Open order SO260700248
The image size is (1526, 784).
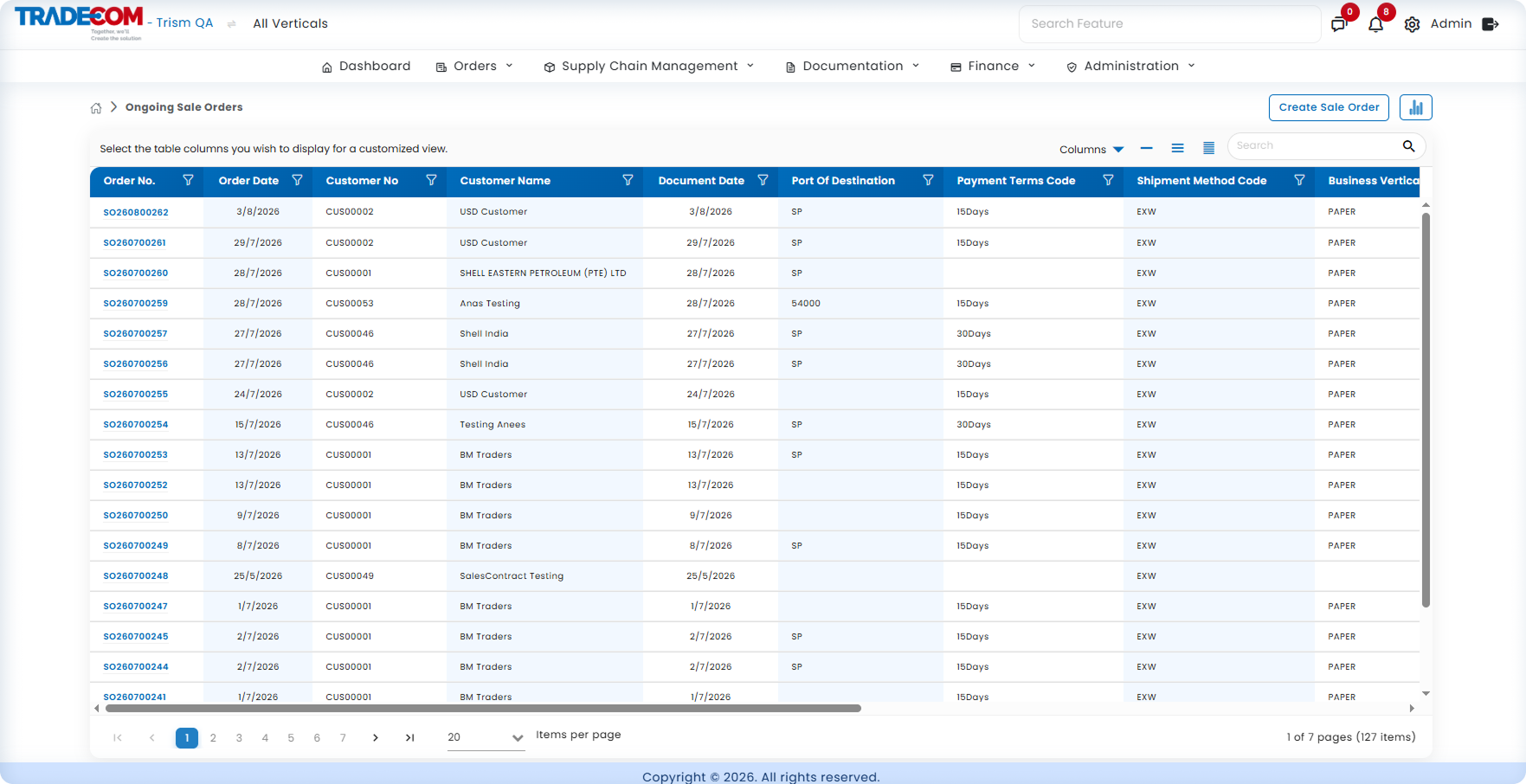point(136,575)
